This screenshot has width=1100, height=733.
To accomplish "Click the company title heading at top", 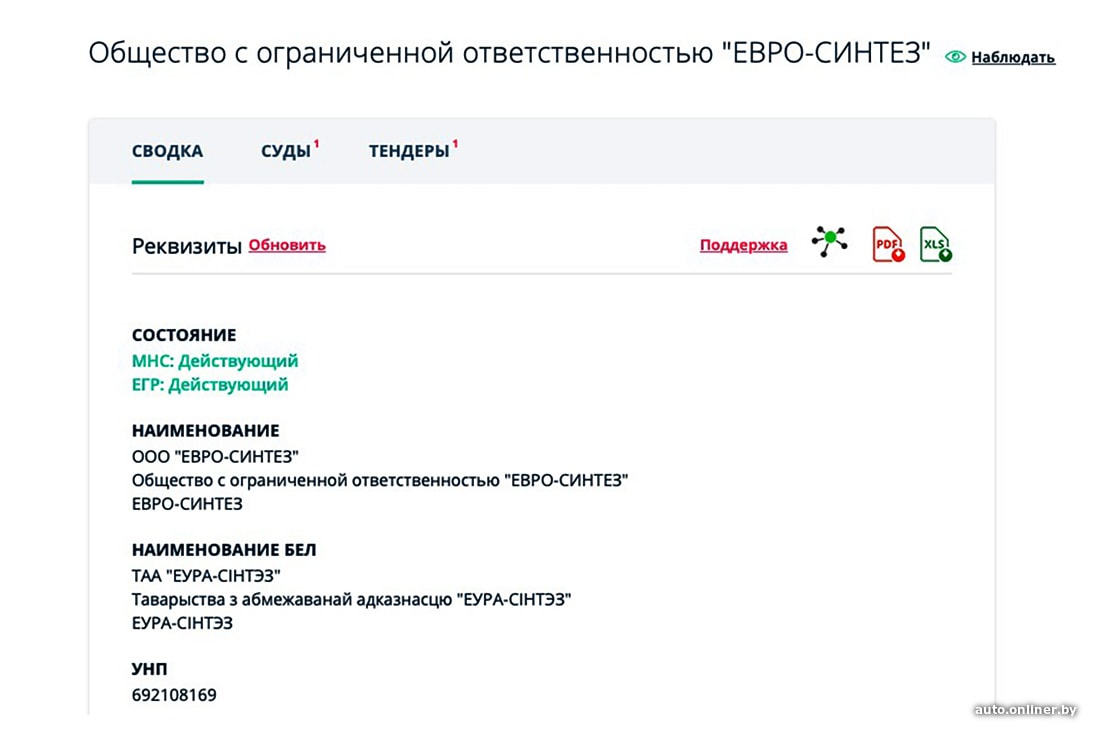I will click(x=509, y=54).
